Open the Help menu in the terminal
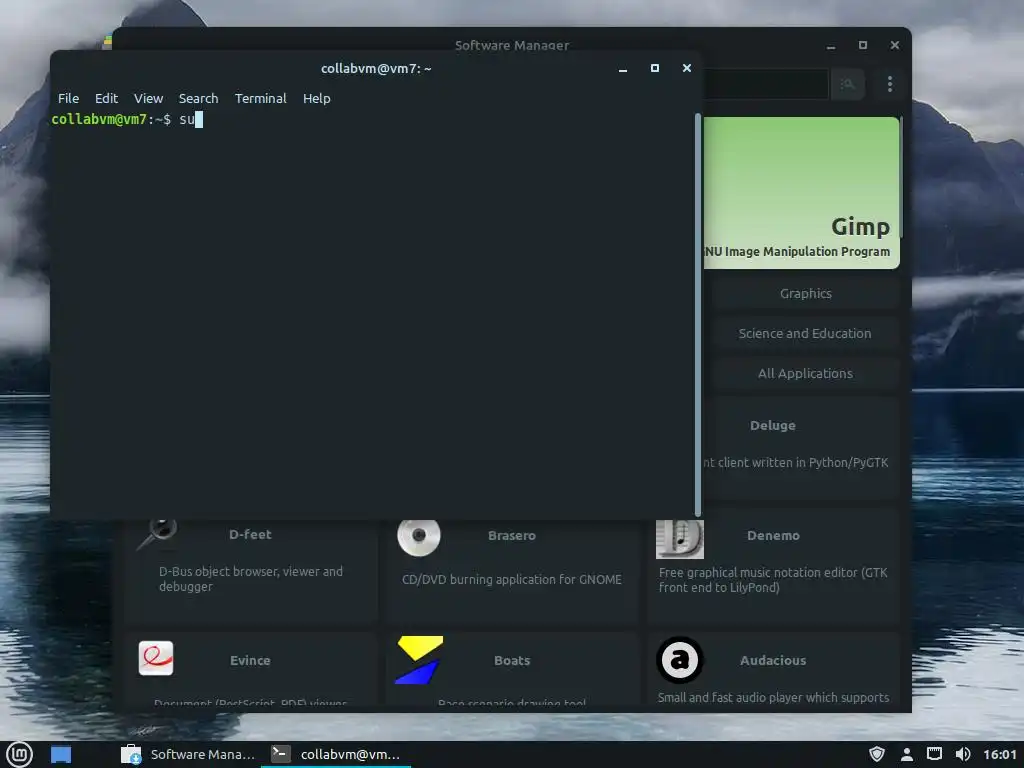 [317, 99]
